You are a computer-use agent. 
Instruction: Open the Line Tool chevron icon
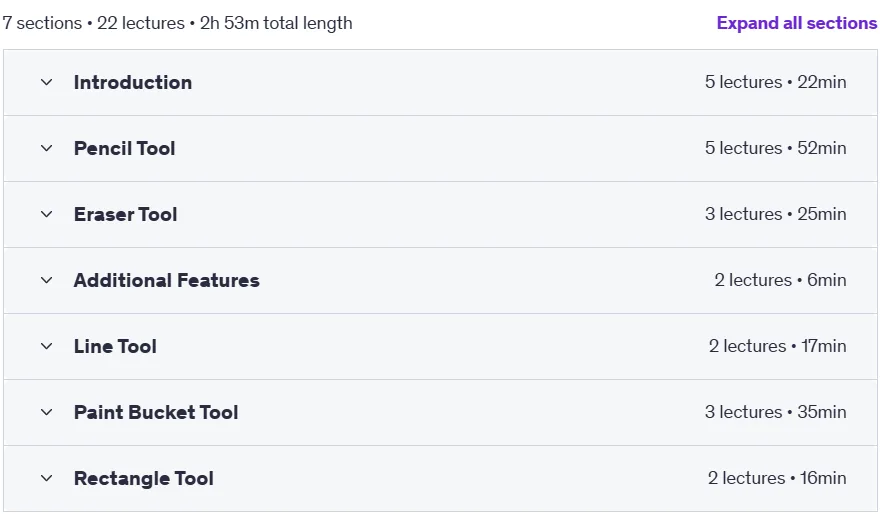click(x=47, y=346)
